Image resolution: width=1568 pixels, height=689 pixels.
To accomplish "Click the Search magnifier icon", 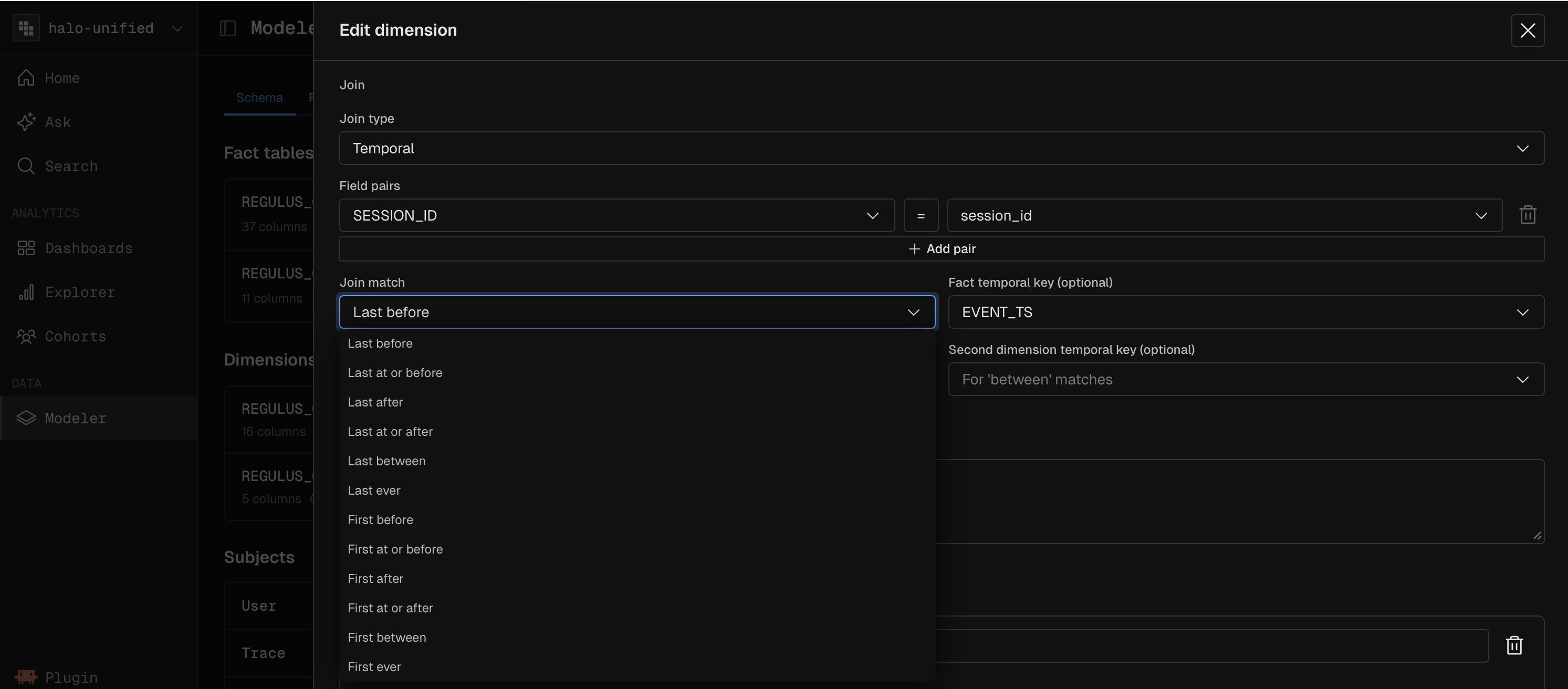I will 26,165.
